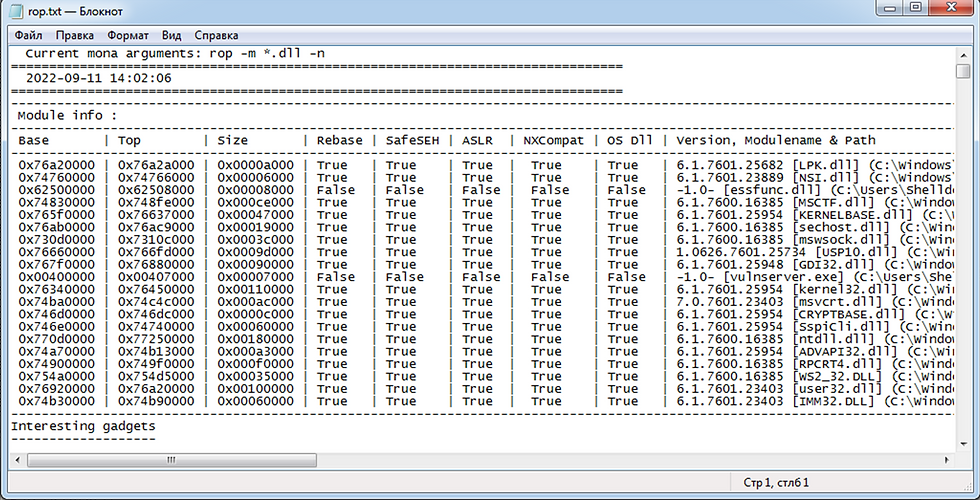Screen dimensions: 980x500
Task: Click the 'Interesting gadgets' heading
Action: pos(83,426)
